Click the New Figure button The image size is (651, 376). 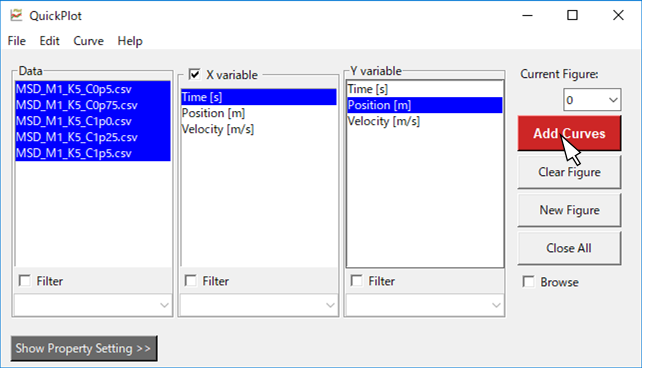[569, 210]
